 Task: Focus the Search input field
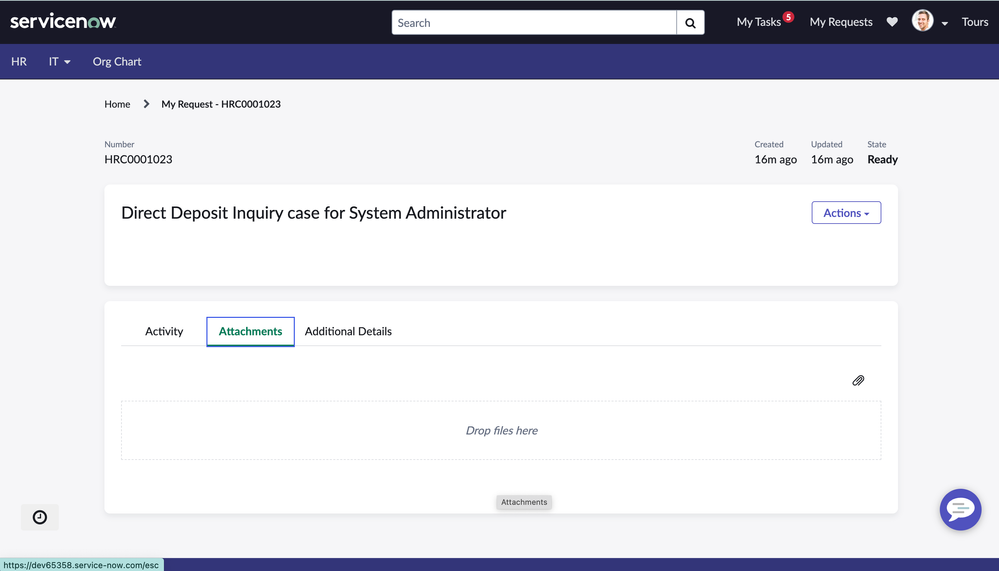coord(534,23)
